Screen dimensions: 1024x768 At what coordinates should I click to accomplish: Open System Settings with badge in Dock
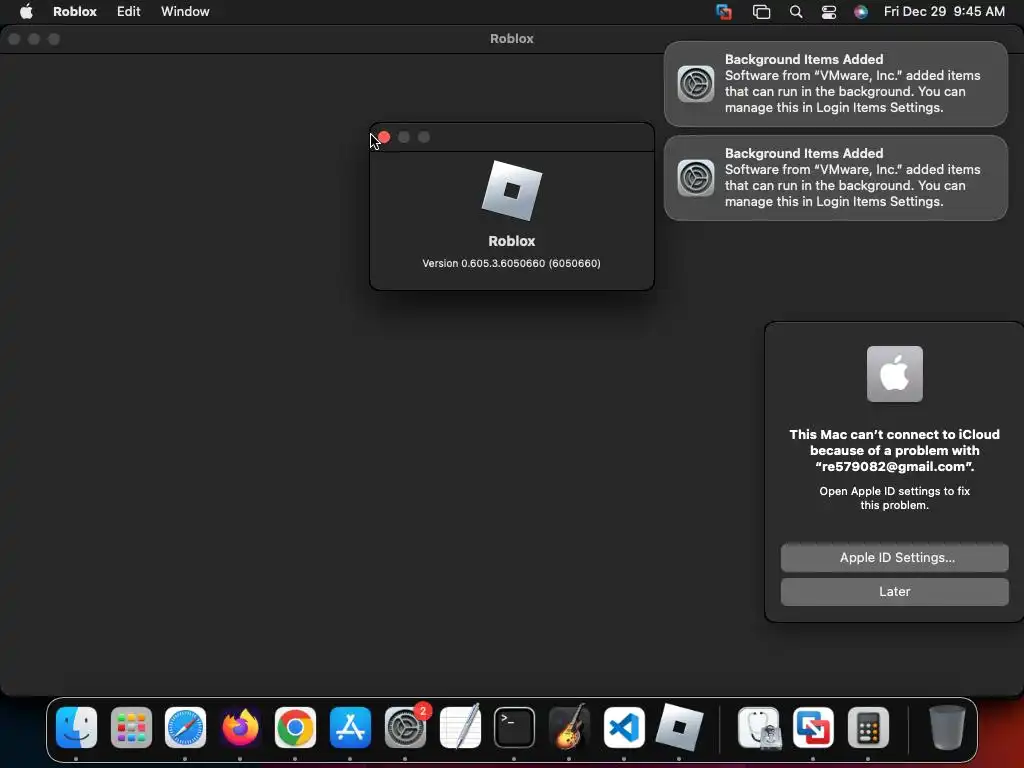[x=405, y=727]
